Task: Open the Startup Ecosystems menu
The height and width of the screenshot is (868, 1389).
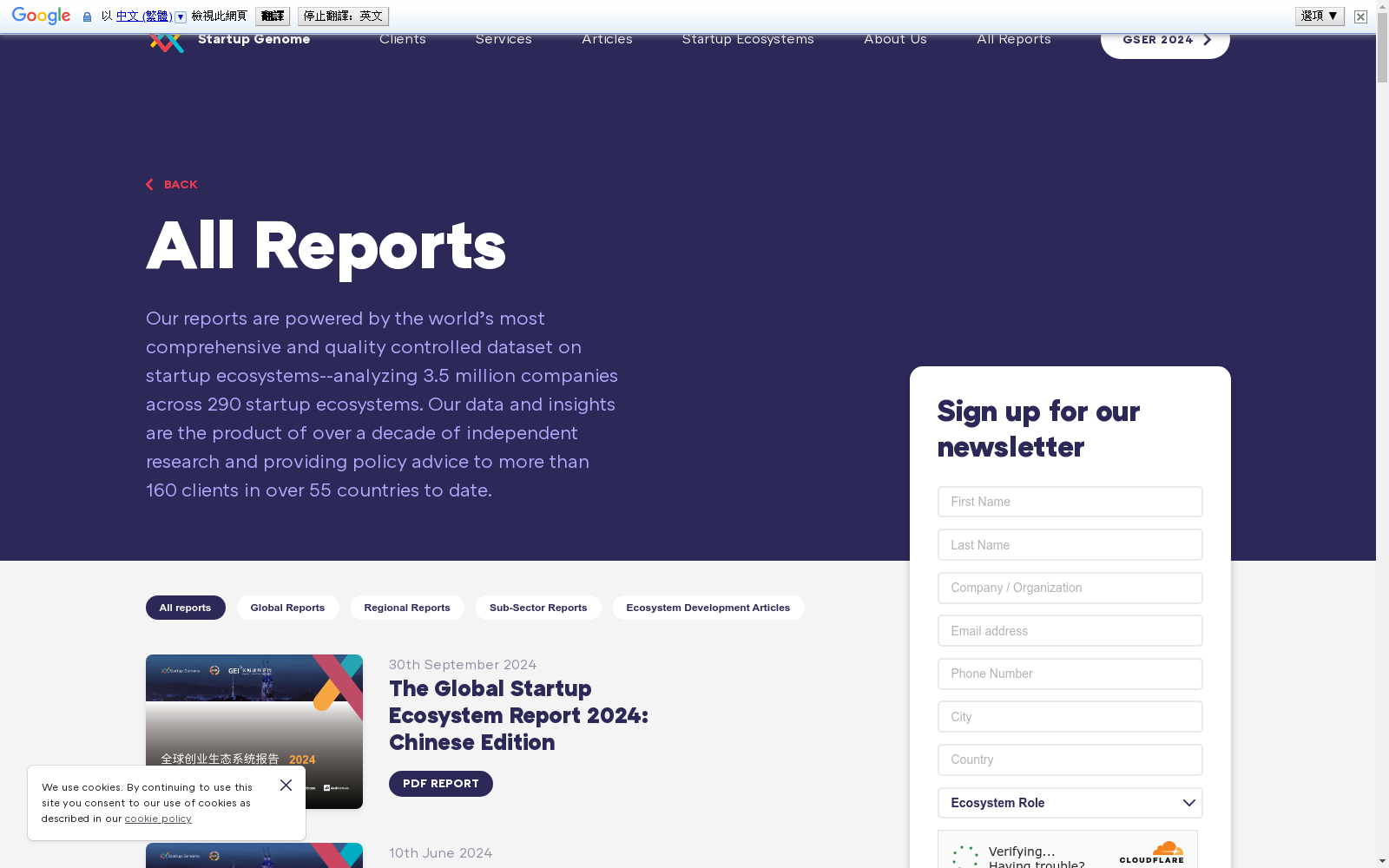Action: [748, 39]
